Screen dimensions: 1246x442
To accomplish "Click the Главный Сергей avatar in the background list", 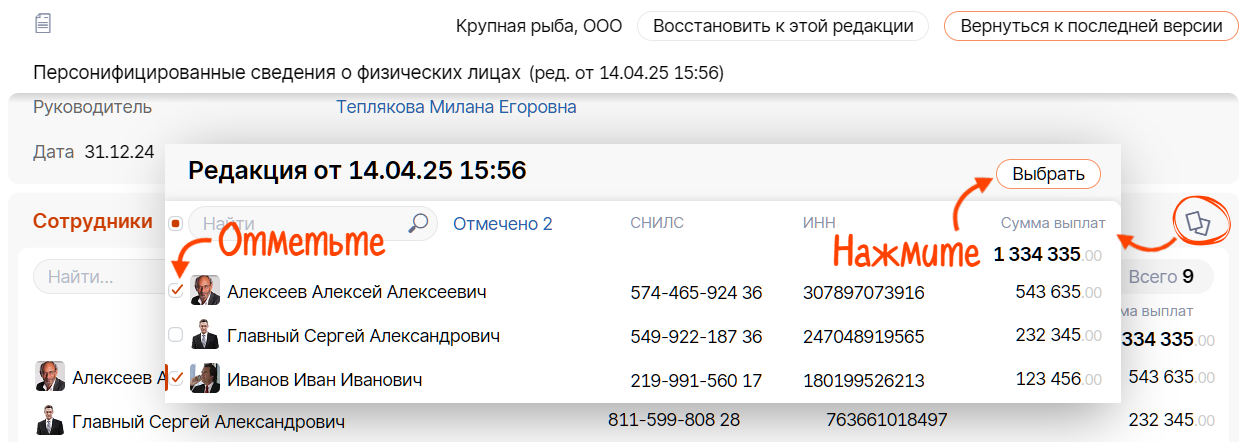I will 49,421.
